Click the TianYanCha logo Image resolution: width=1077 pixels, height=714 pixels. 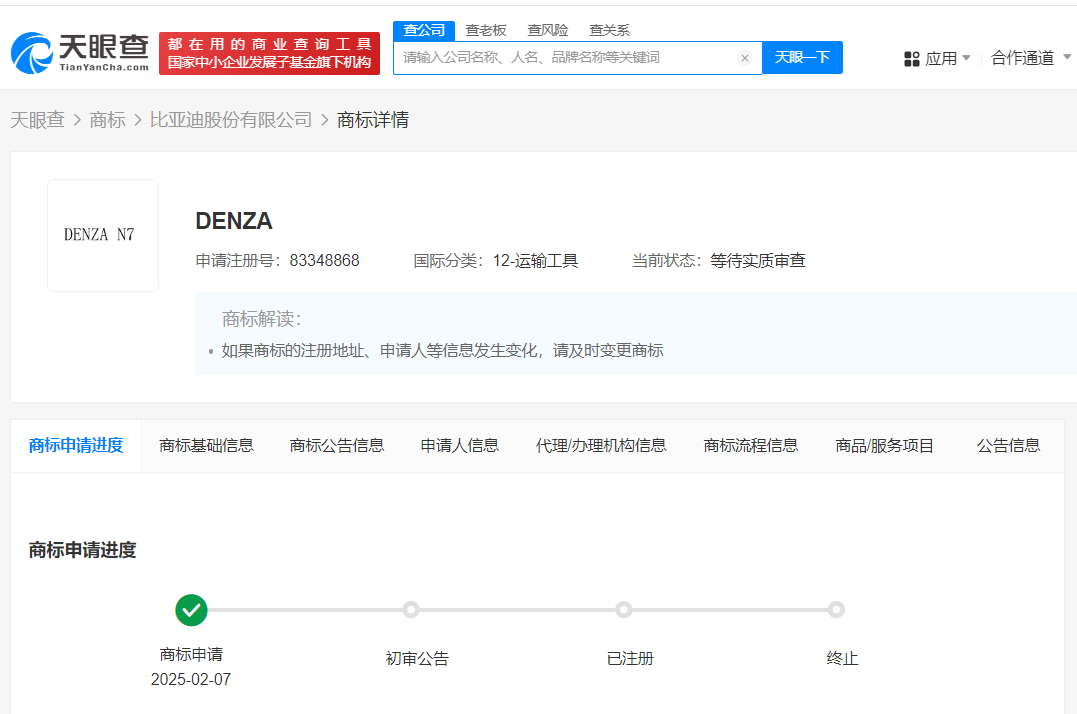coord(80,52)
